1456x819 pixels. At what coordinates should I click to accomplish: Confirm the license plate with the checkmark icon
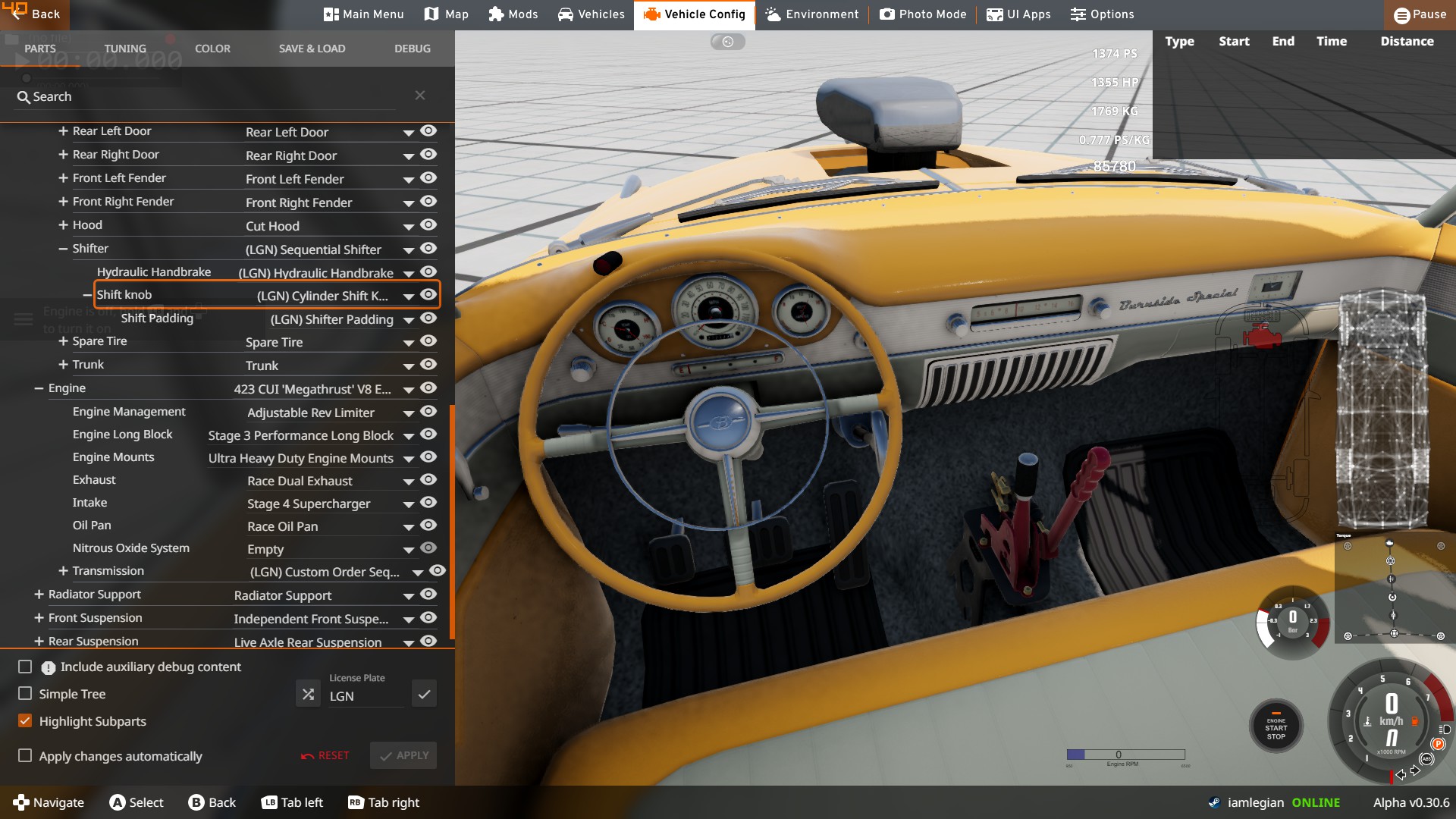(424, 694)
